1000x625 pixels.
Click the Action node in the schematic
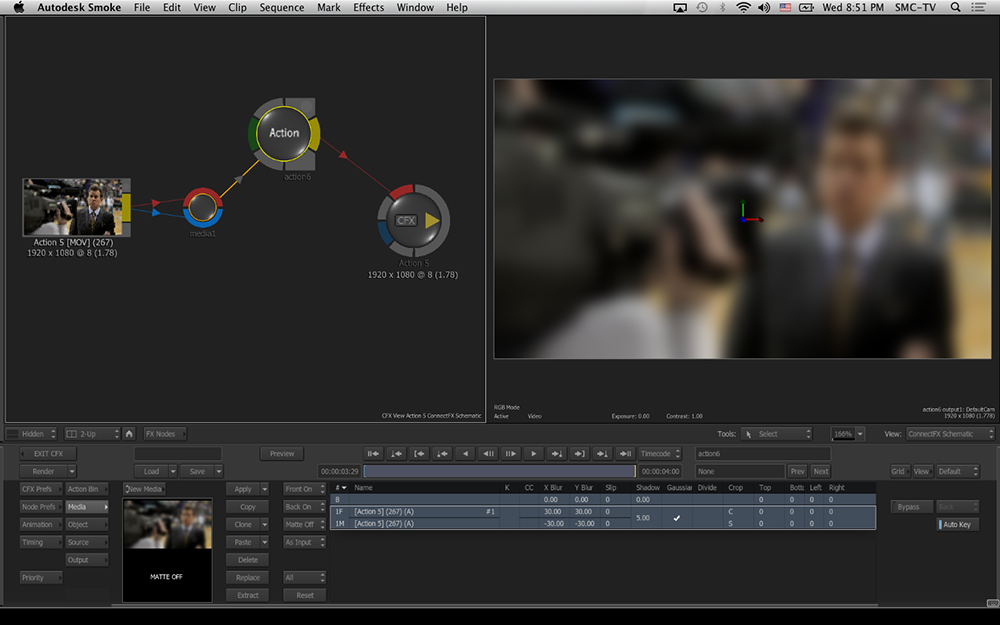(283, 133)
